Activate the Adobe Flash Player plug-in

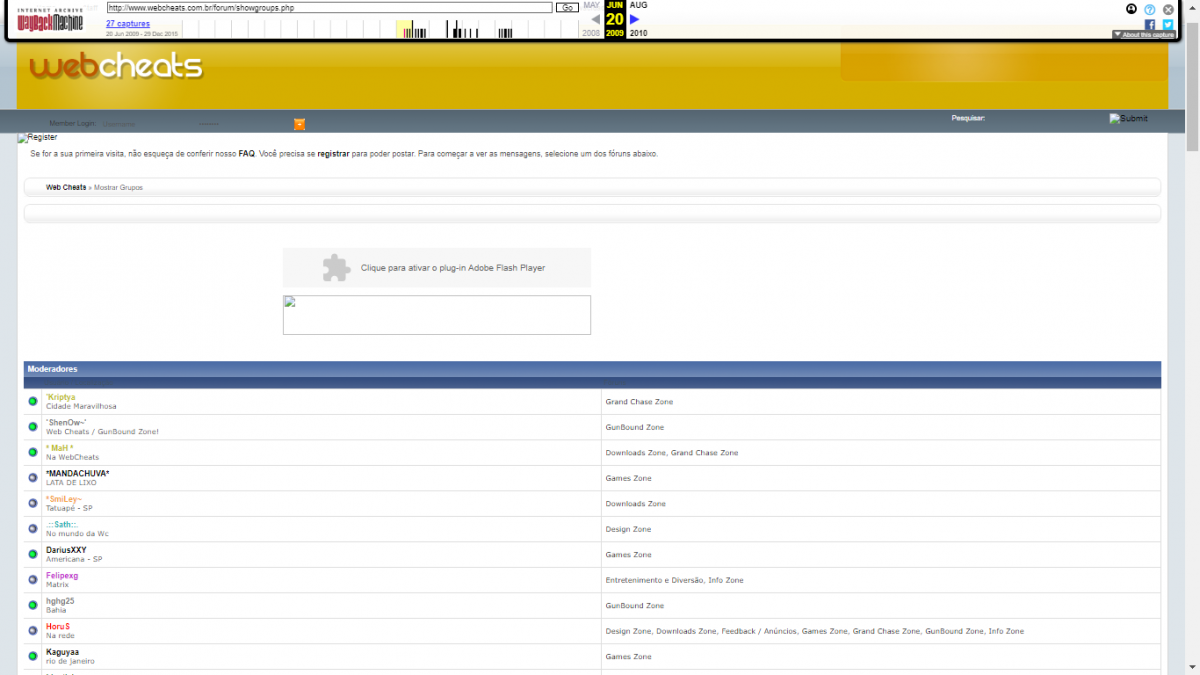[437, 268]
